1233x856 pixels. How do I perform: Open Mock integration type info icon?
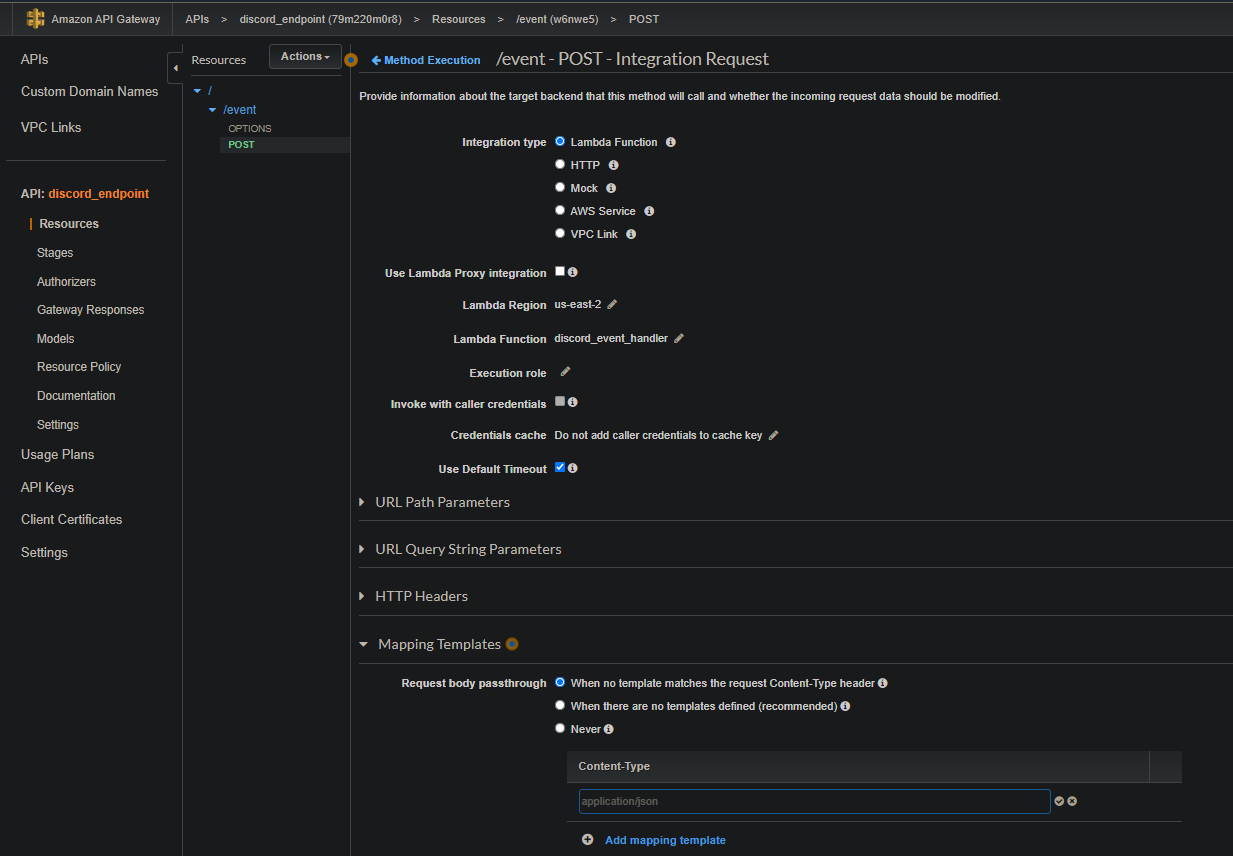[611, 188]
